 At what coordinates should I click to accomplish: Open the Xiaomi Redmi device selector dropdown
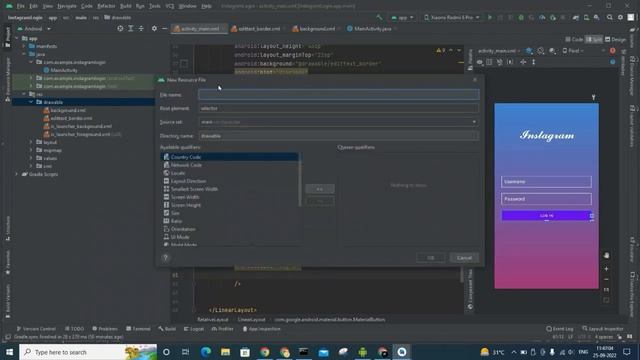[451, 18]
